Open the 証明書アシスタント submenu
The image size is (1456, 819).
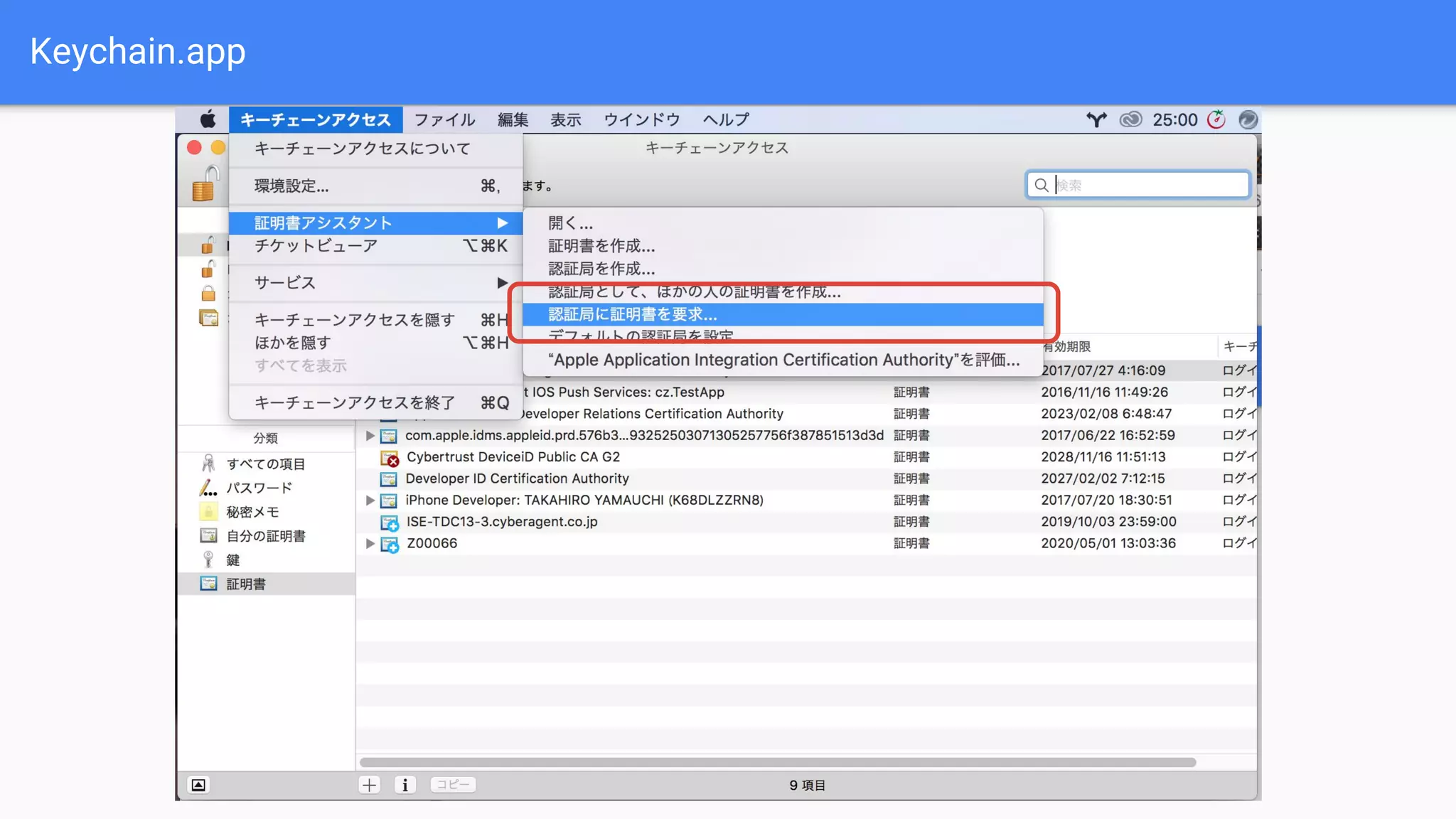(x=375, y=223)
